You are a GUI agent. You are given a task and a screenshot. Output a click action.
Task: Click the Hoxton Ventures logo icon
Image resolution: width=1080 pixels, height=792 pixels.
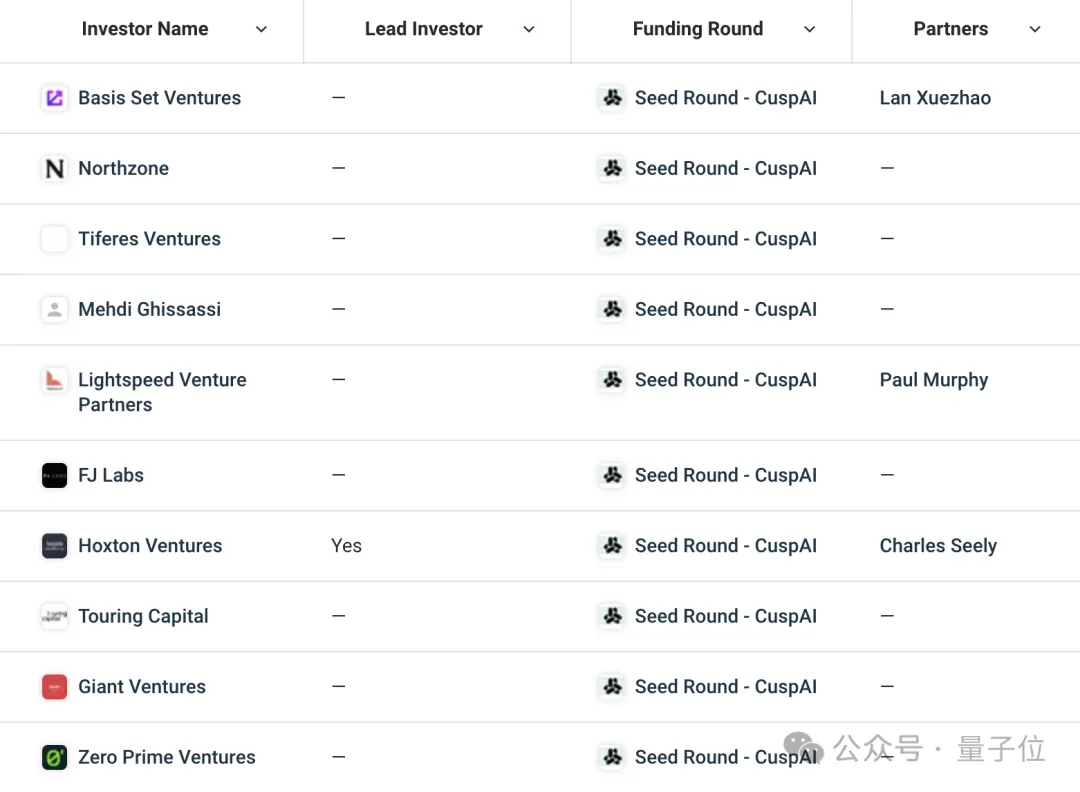pos(54,546)
